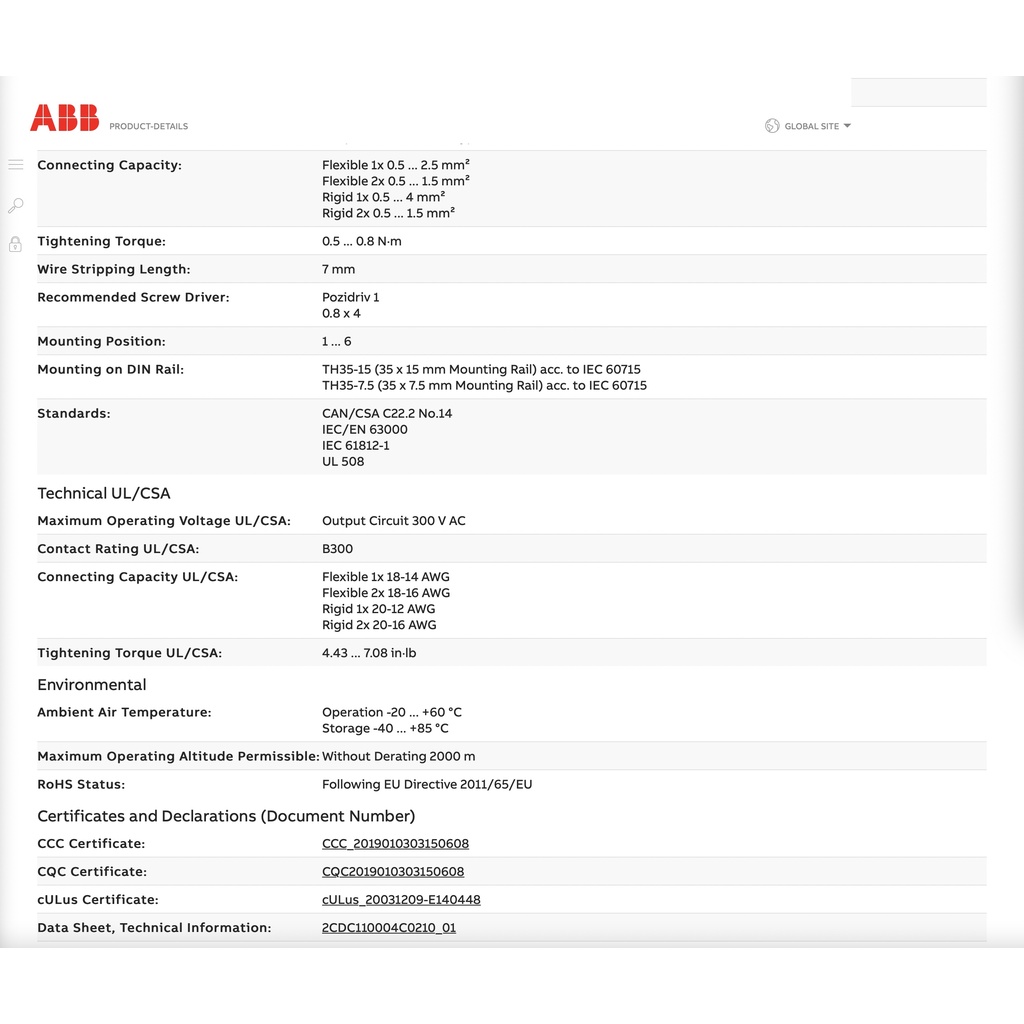Select the '1 ... 6' mounting position value
The height and width of the screenshot is (1024, 1024).
[336, 341]
